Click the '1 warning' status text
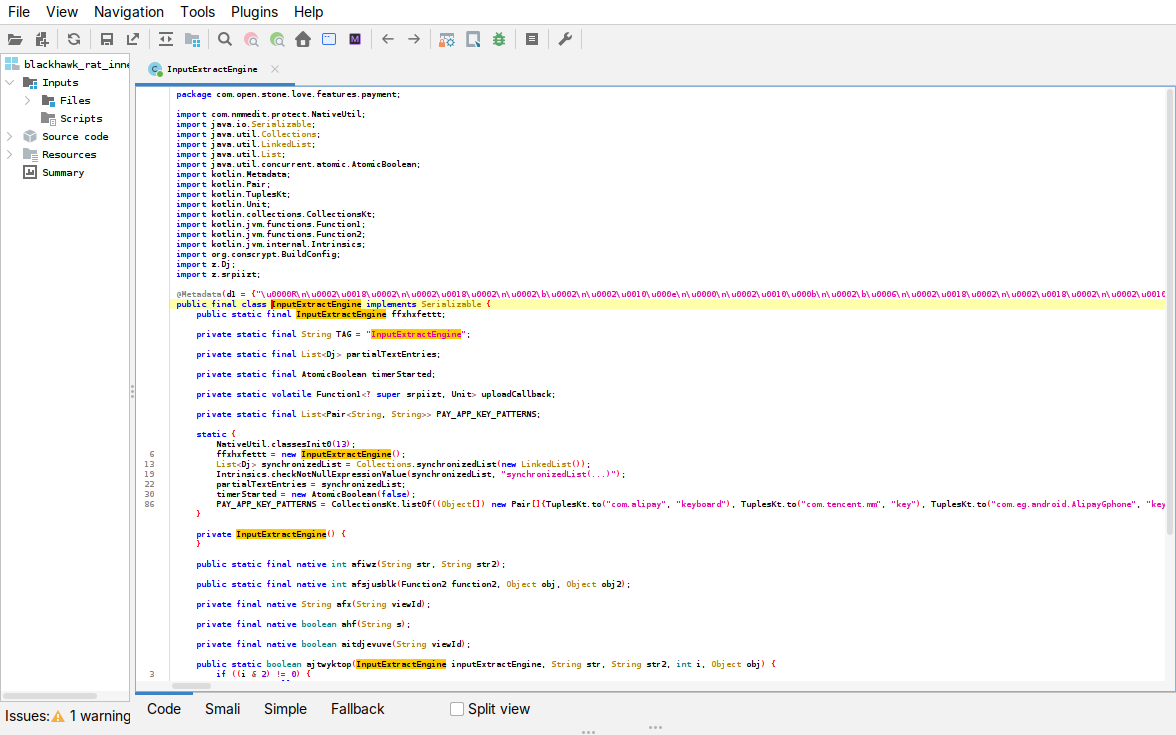The image size is (1176, 735). (x=100, y=716)
